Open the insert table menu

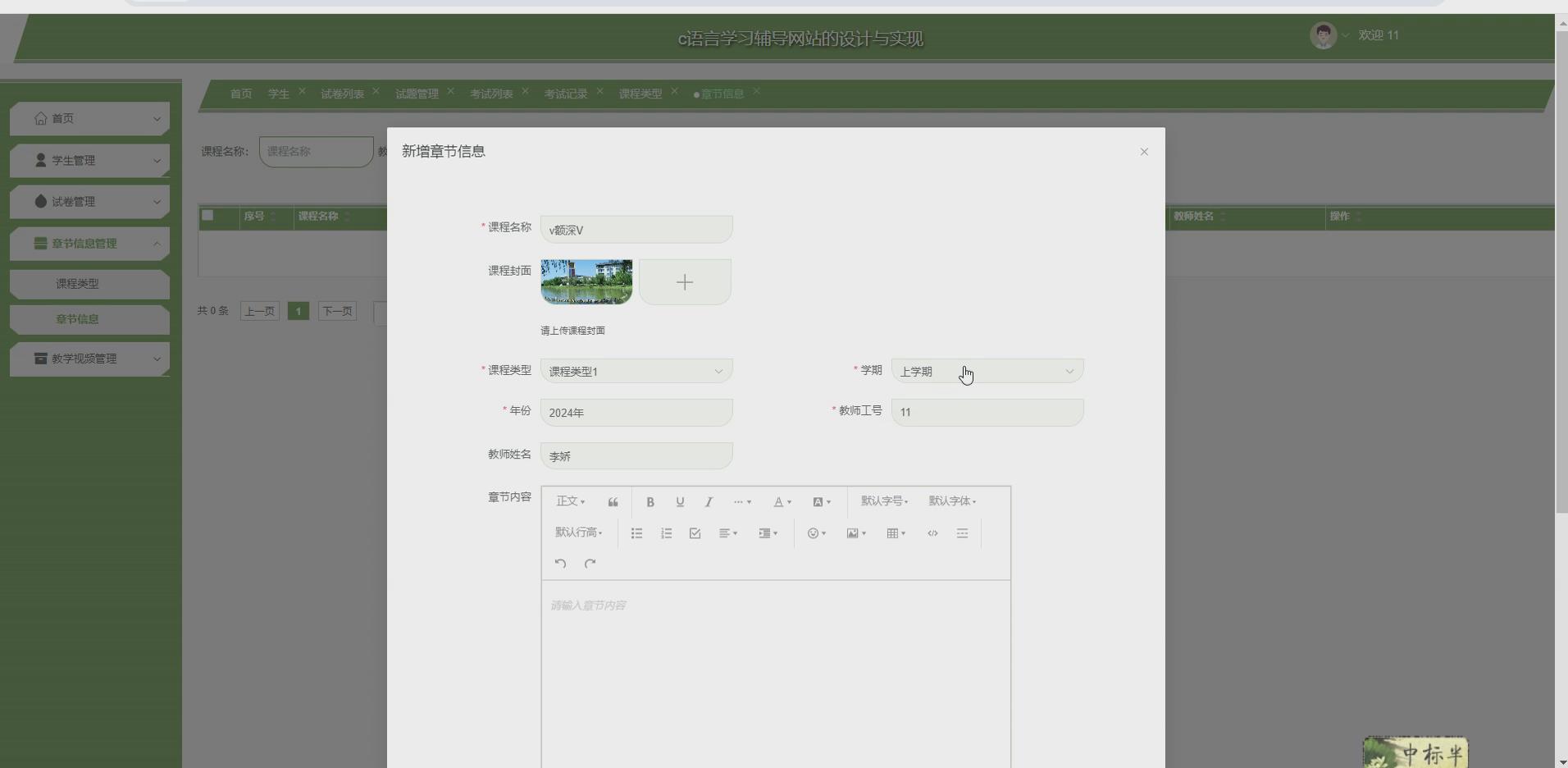(893, 533)
